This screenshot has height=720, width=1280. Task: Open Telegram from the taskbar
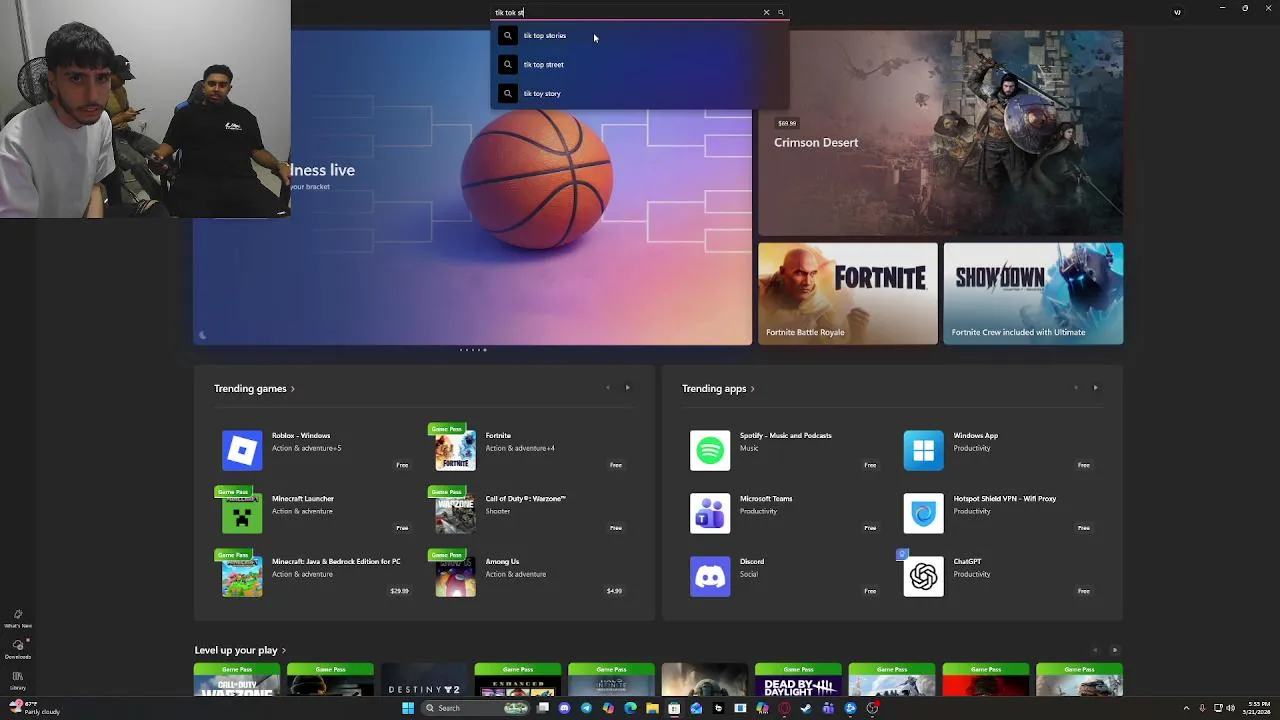tap(586, 708)
